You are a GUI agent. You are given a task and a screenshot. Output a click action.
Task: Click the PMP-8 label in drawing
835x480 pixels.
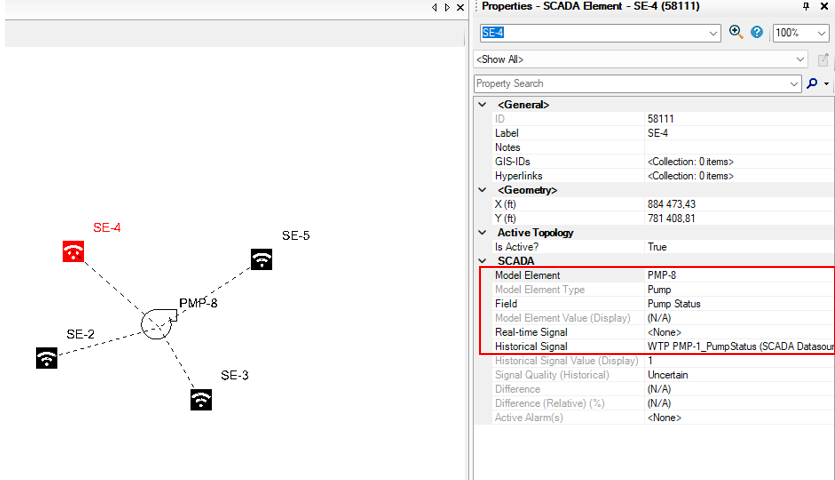[x=198, y=303]
